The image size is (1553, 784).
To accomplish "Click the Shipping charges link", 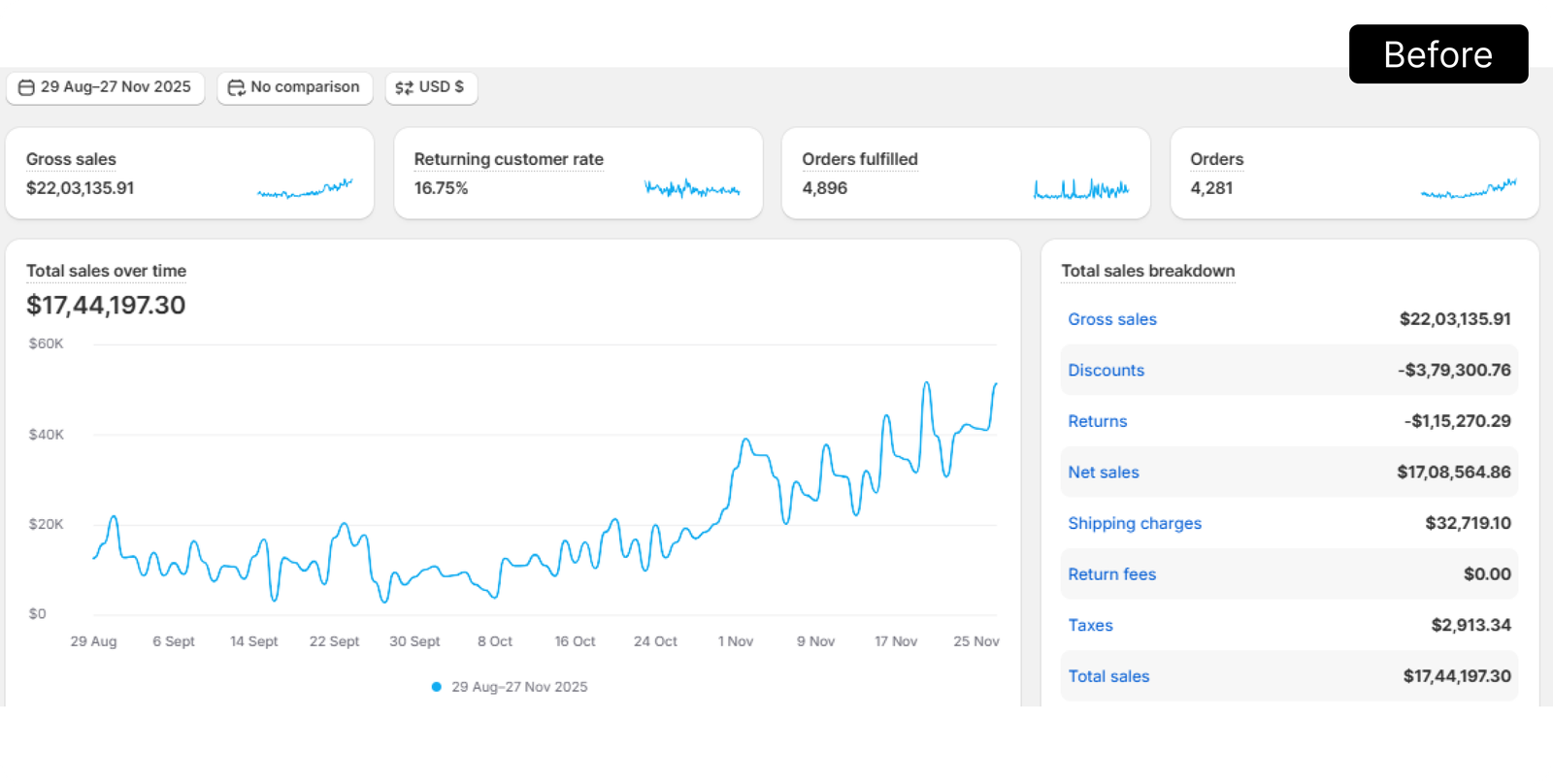I will pyautogui.click(x=1135, y=524).
